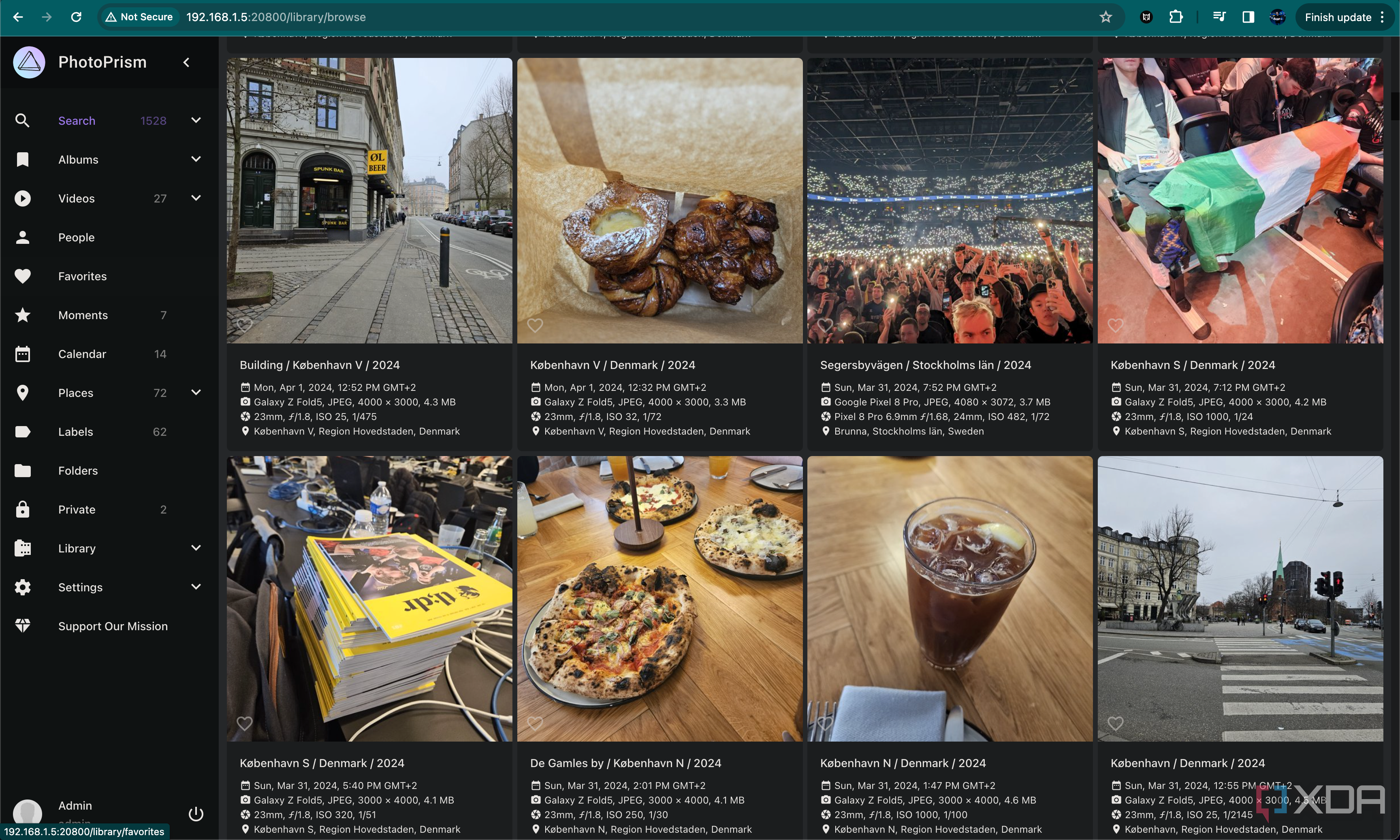
Task: Click the Albums bookmark icon
Action: tap(22, 160)
